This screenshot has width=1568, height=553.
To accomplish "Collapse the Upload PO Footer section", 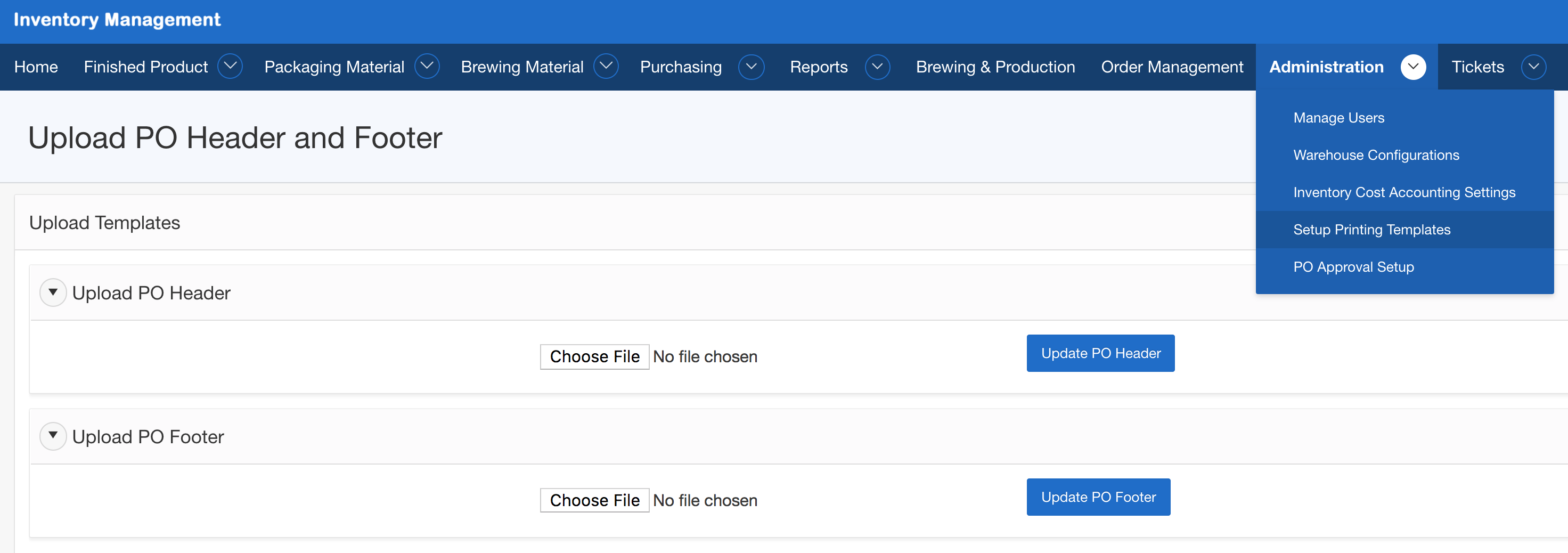I will [53, 436].
